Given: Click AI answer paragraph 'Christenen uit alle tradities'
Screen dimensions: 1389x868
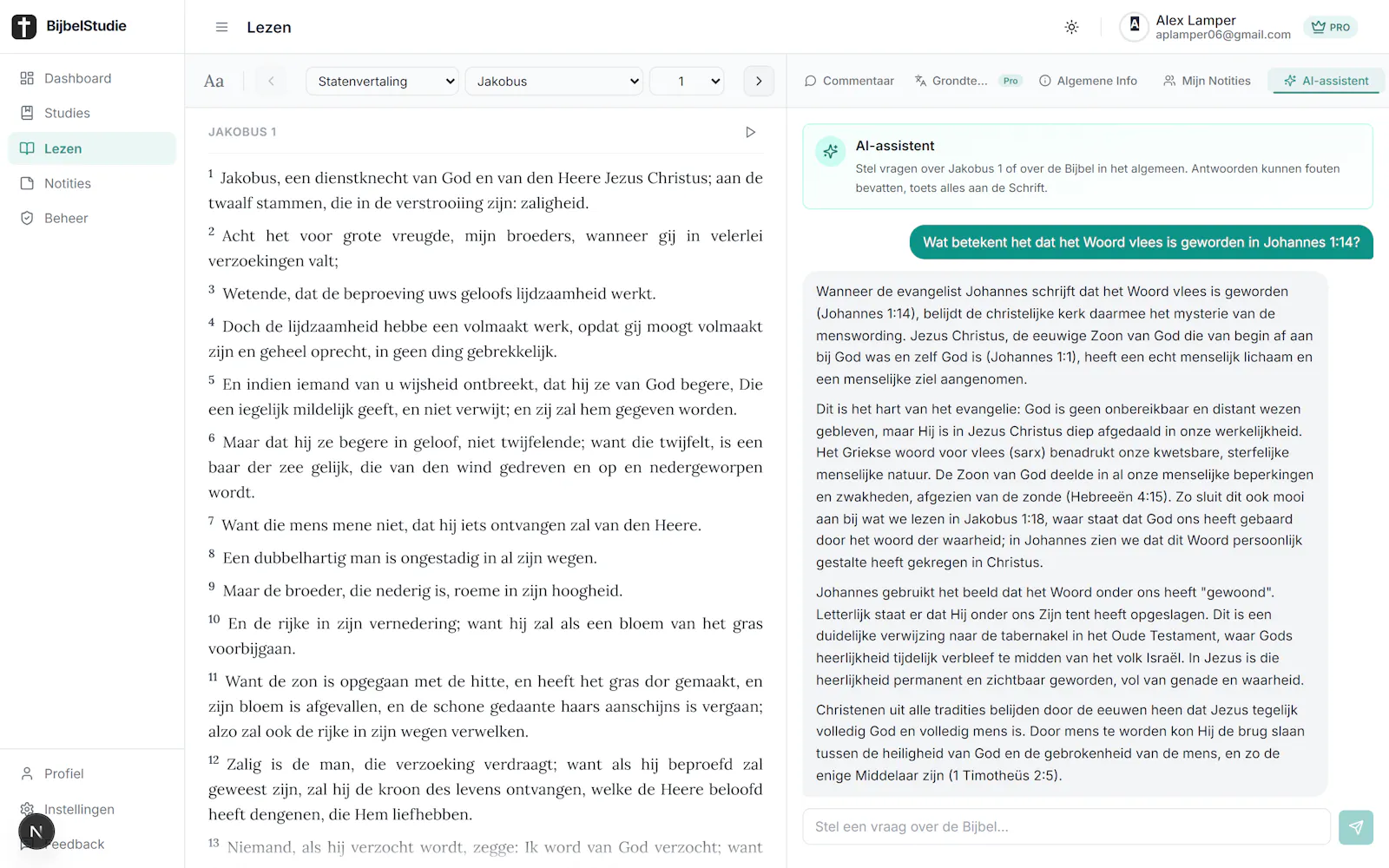Looking at the screenshot, I should pos(1060,742).
